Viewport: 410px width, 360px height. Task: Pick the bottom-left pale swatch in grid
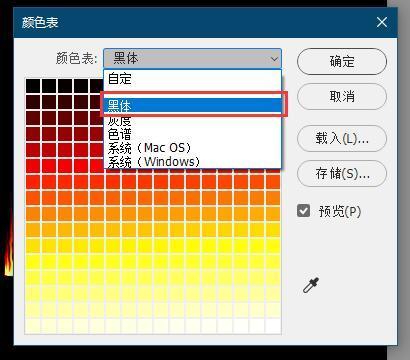[x=33, y=326]
